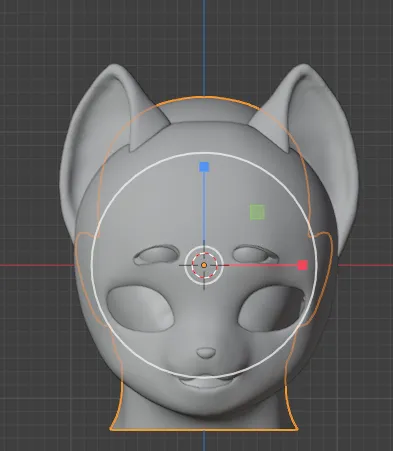Click the green plane scale handle

click(x=257, y=212)
